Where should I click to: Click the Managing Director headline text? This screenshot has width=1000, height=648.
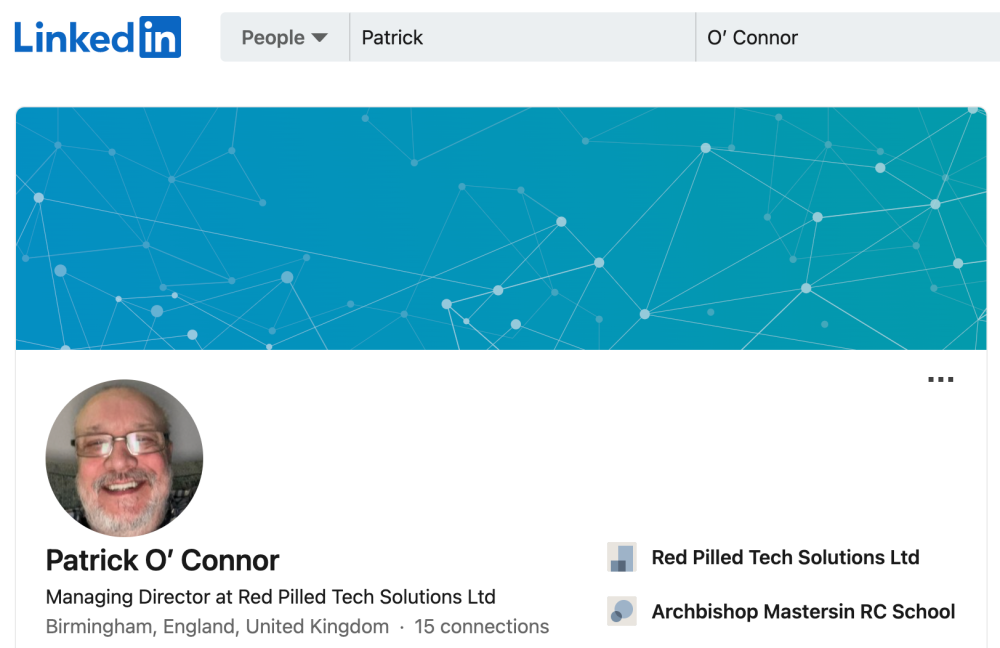coord(270,597)
